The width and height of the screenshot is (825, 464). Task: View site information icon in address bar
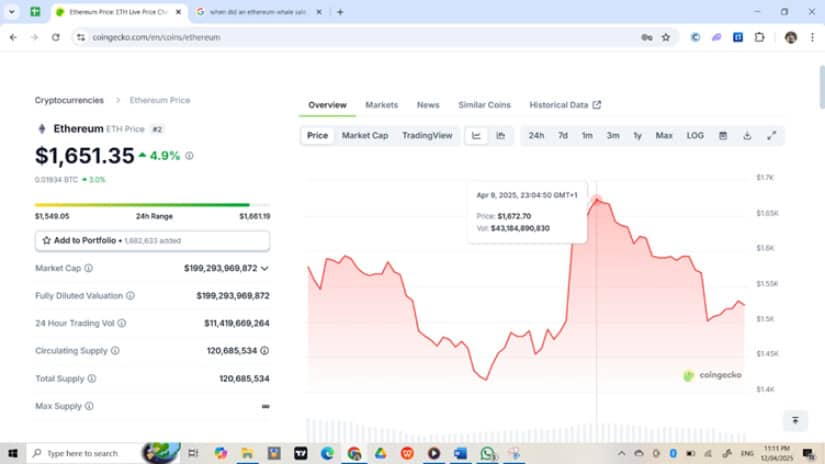point(81,37)
